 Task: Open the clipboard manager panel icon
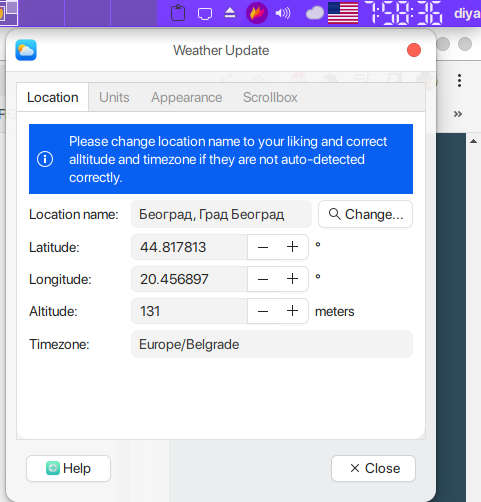pyautogui.click(x=178, y=13)
